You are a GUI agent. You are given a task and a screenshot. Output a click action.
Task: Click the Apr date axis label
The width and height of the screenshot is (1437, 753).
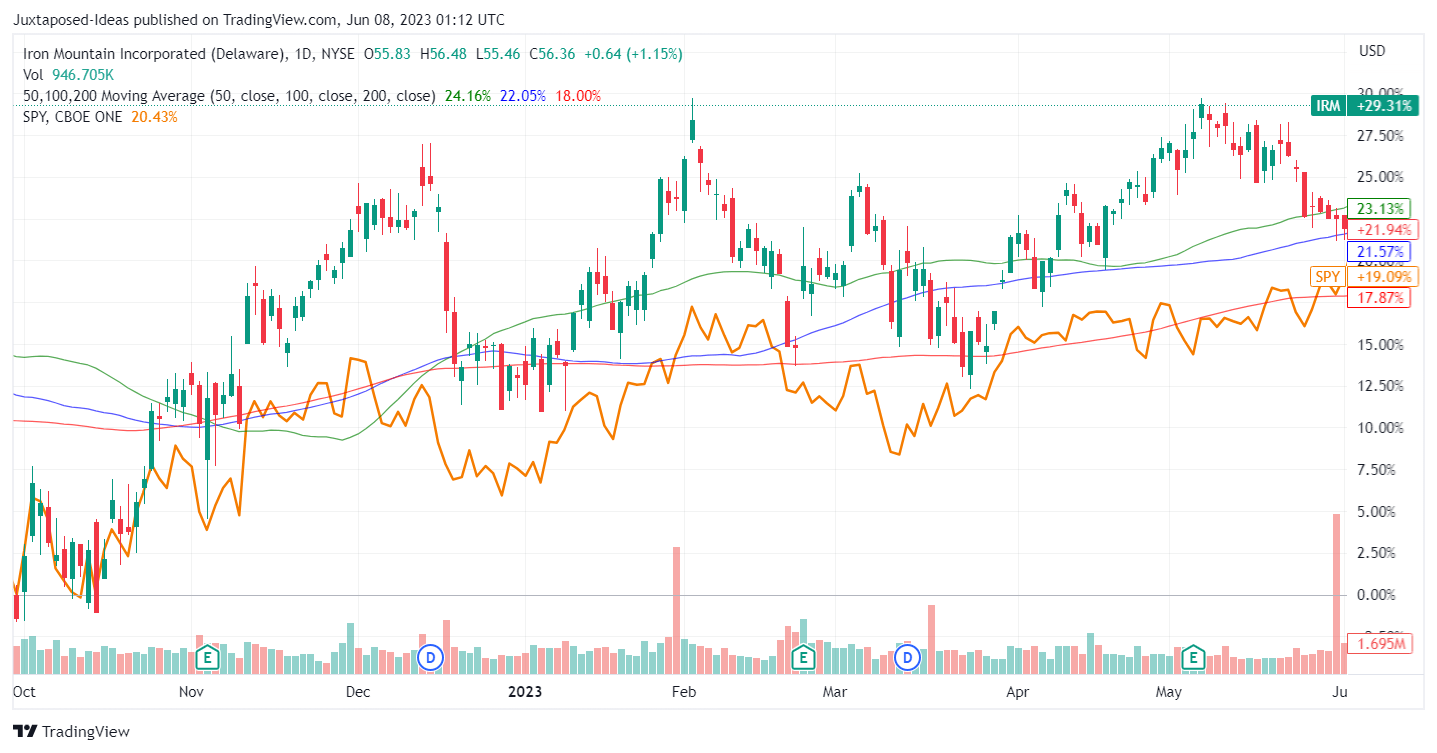click(x=1017, y=691)
